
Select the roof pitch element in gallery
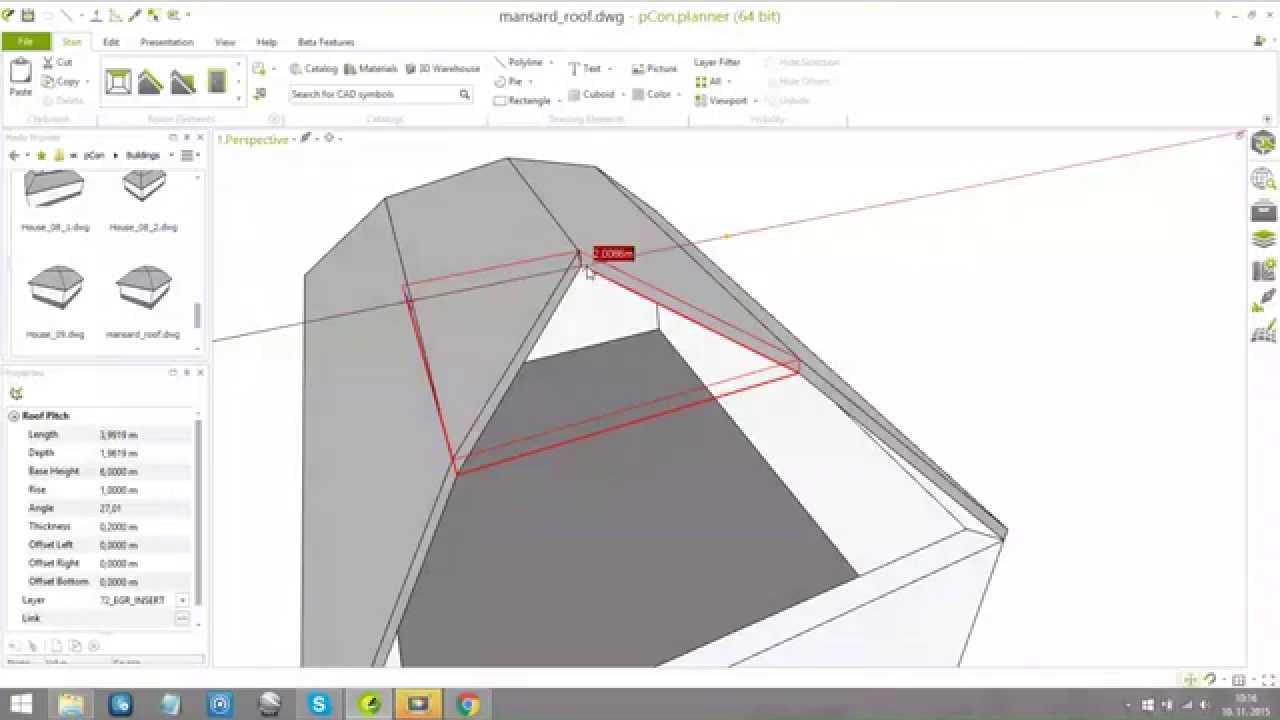(150, 82)
